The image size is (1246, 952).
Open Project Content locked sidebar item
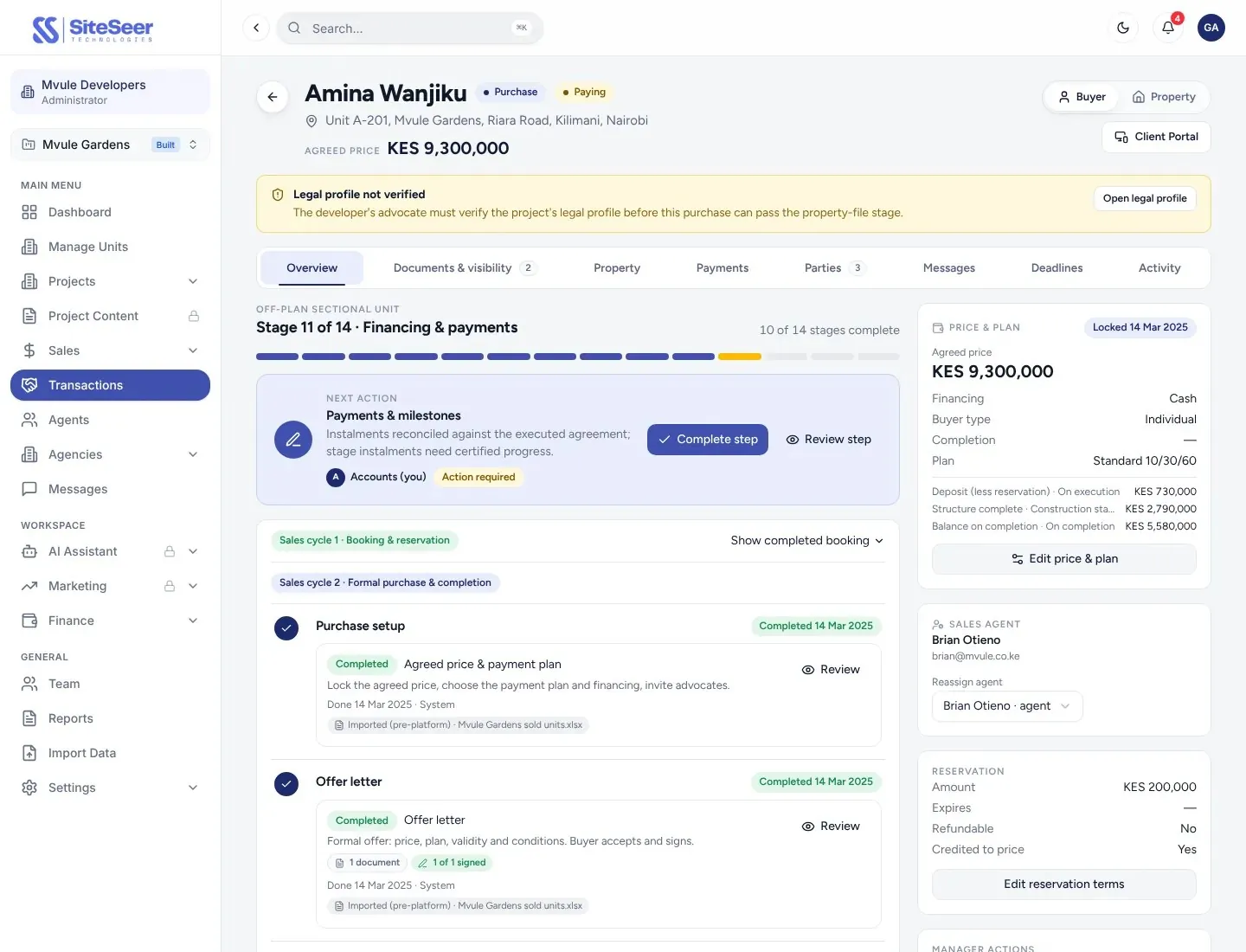[110, 316]
